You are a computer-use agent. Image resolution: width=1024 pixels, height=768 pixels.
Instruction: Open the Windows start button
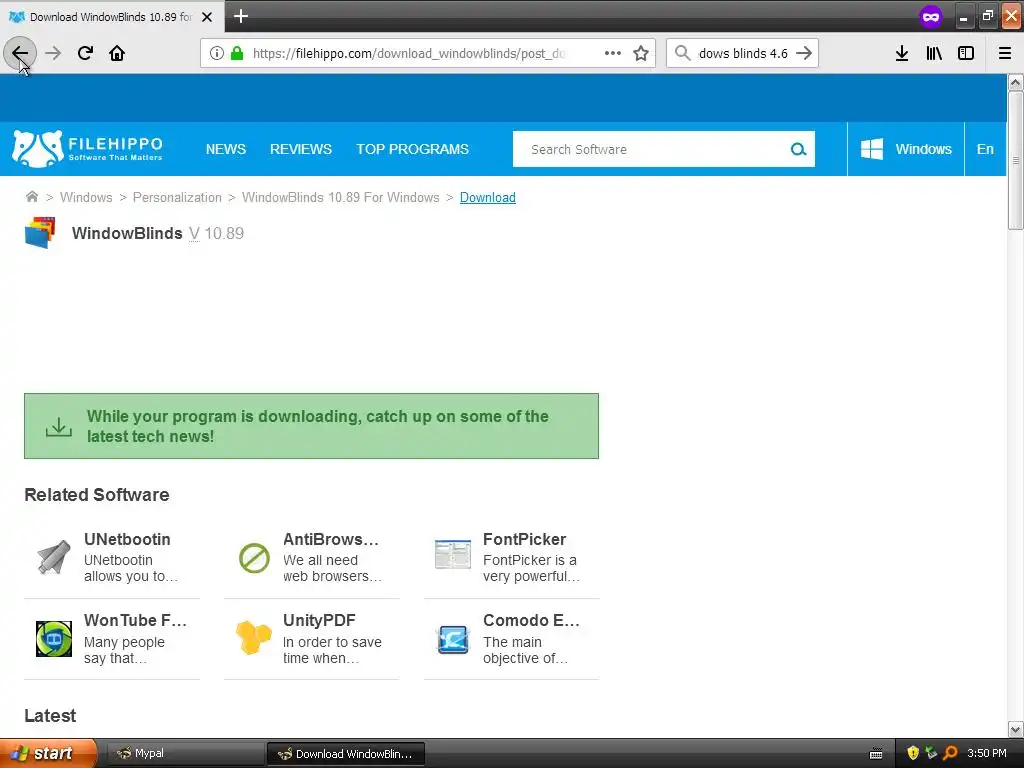coord(49,753)
